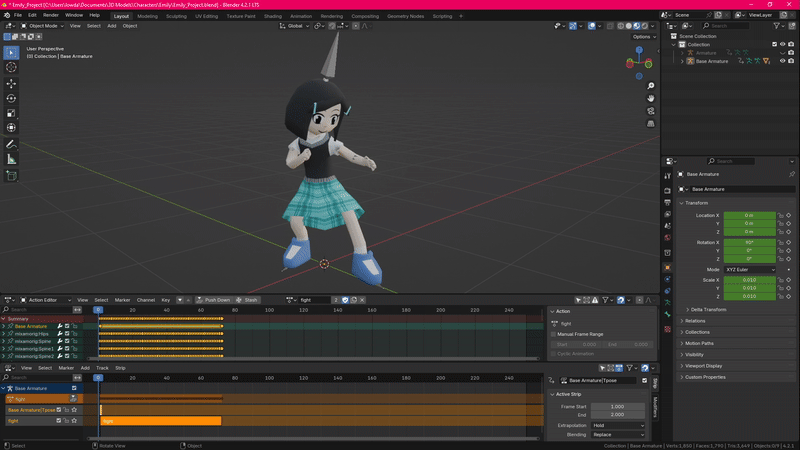Open the Render menu in the top bar

[x=51, y=16]
